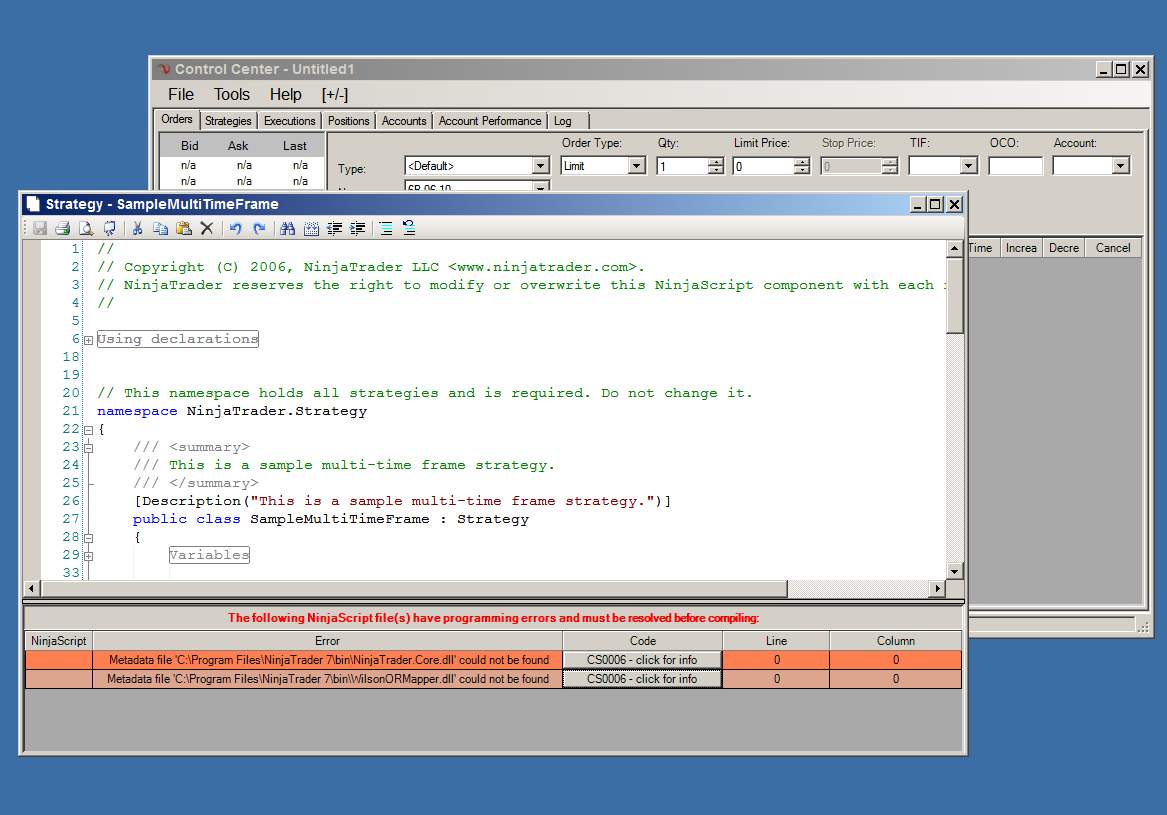
Task: Click the 'public class SampleMultiTimeFrame' line
Action: (x=330, y=520)
